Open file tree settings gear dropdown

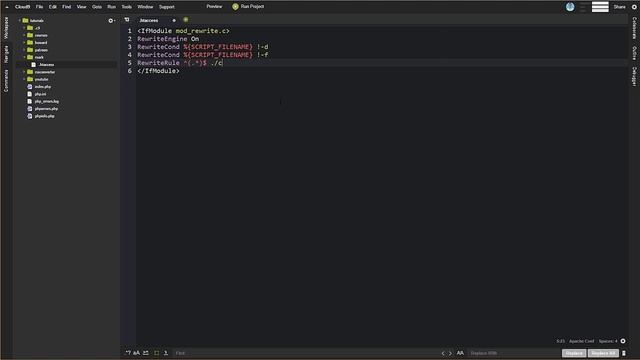coord(111,20)
